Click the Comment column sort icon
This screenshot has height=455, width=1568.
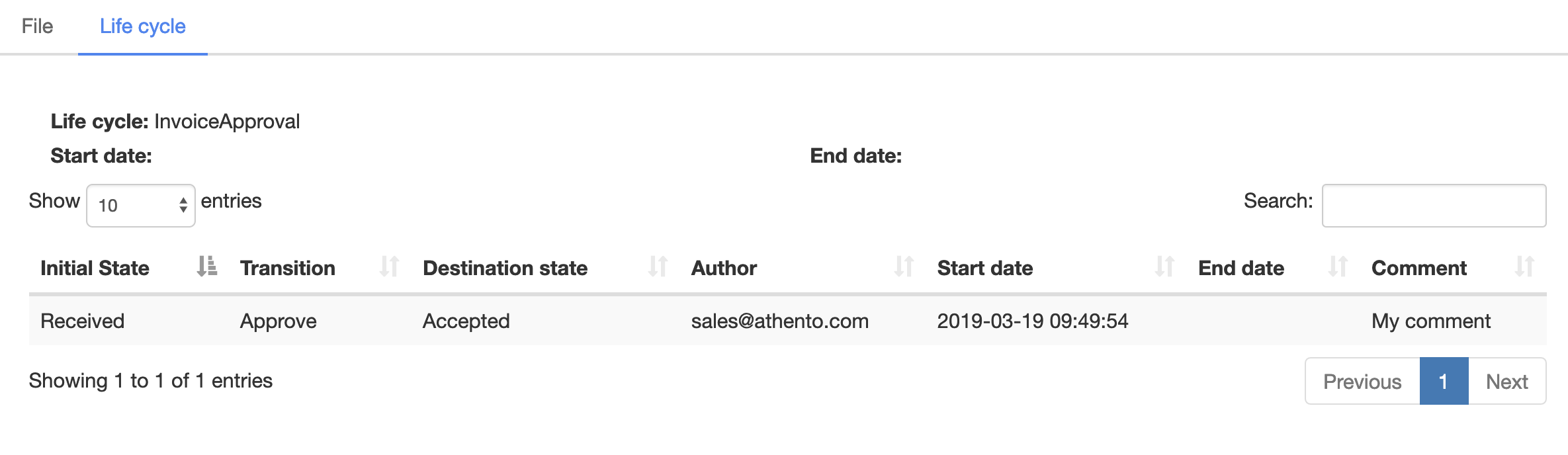point(1524,267)
